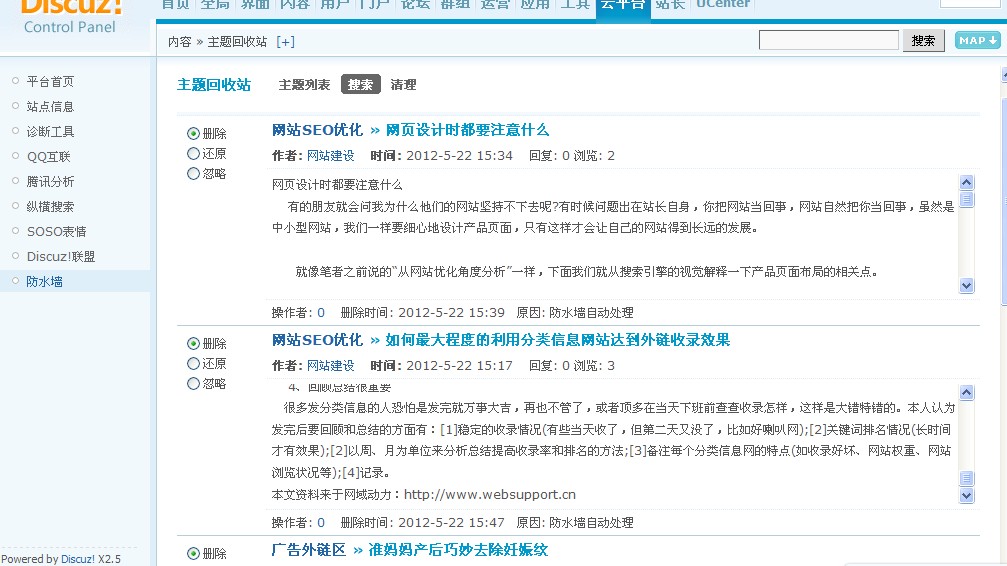The width and height of the screenshot is (1007, 566).
Task: Click the first post's scrollbar thumb
Action: click(x=967, y=199)
